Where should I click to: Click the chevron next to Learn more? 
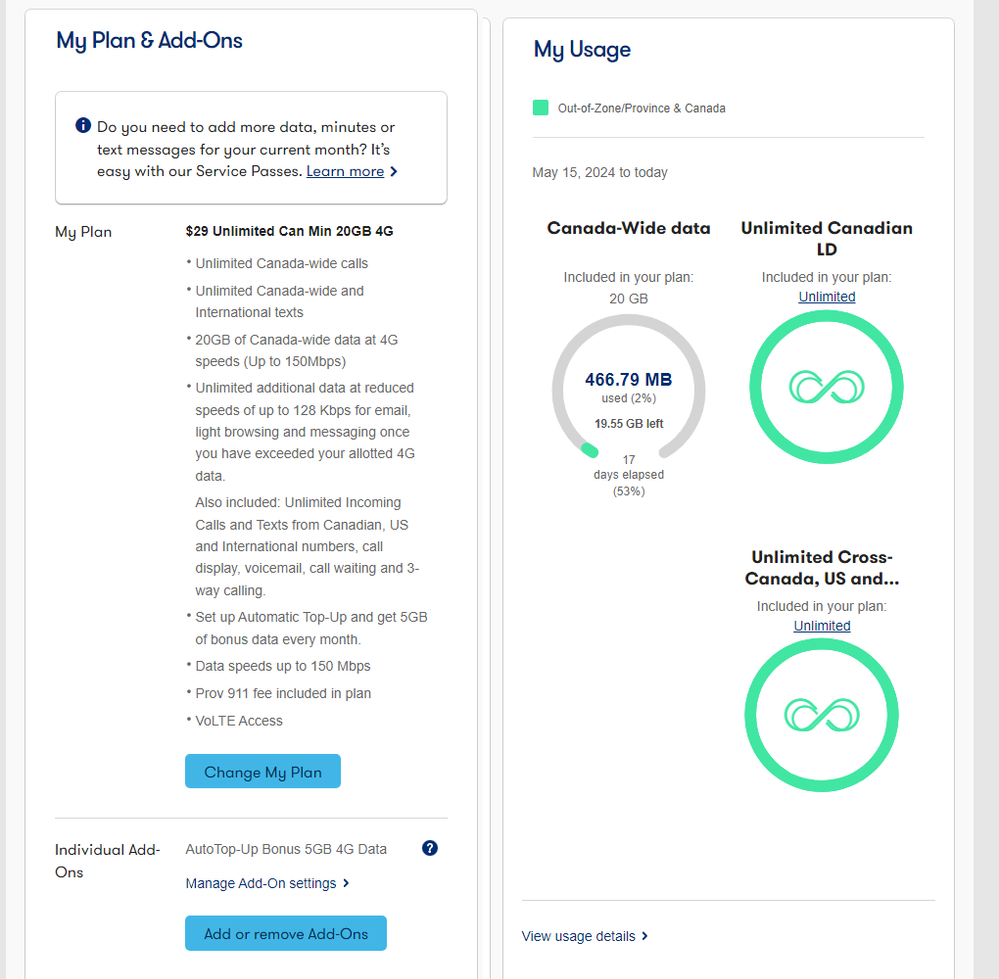394,172
